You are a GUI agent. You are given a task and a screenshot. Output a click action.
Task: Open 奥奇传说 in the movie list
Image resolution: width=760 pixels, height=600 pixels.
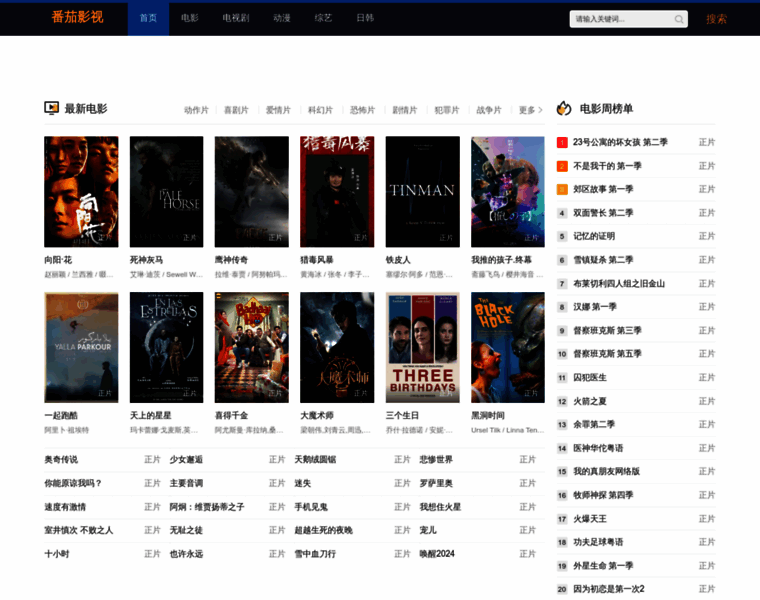point(61,460)
